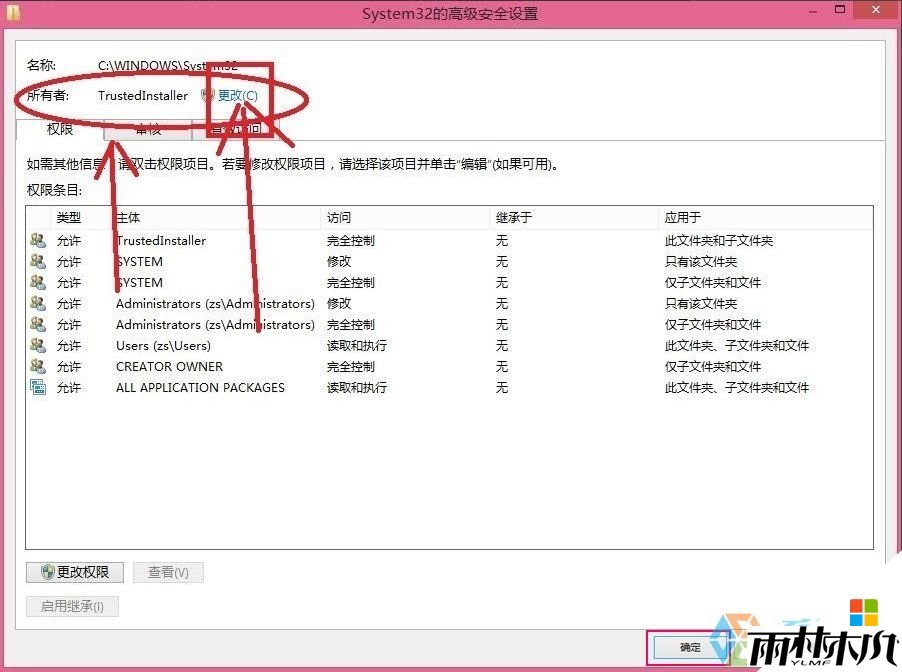This screenshot has width=902, height=672.
Task: Click the application icon in the title bar
Action: [12, 13]
